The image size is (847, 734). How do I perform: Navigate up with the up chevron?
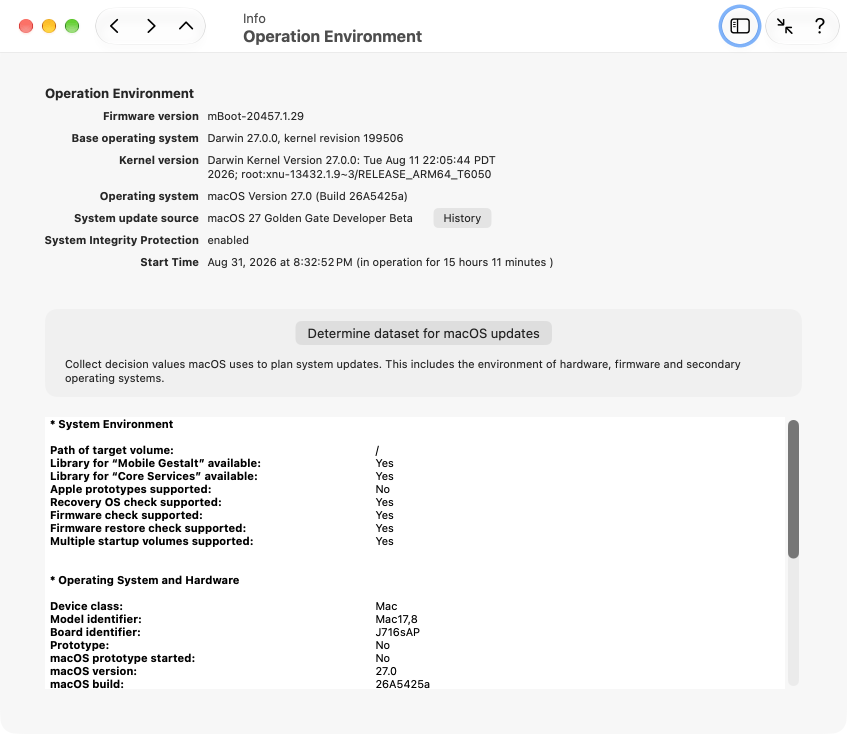[186, 26]
